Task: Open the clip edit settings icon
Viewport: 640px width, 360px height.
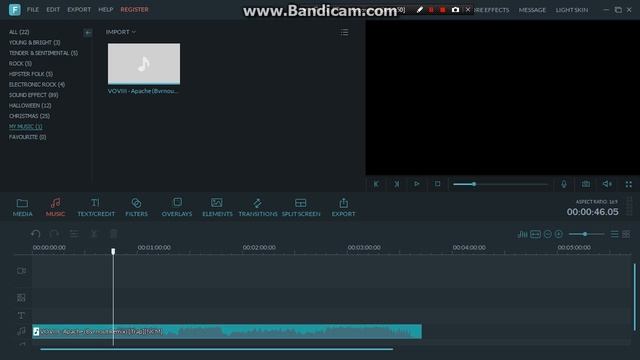Action: coord(74,234)
